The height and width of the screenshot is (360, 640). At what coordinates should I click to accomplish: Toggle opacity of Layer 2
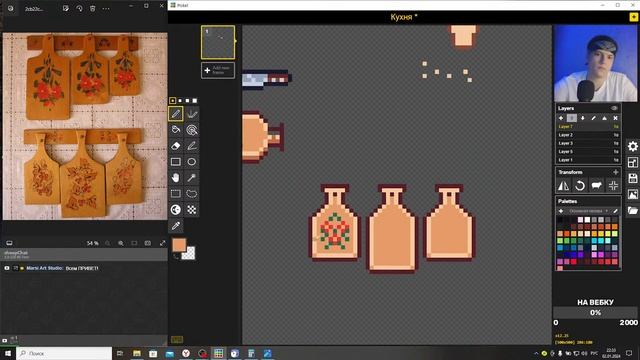616,135
